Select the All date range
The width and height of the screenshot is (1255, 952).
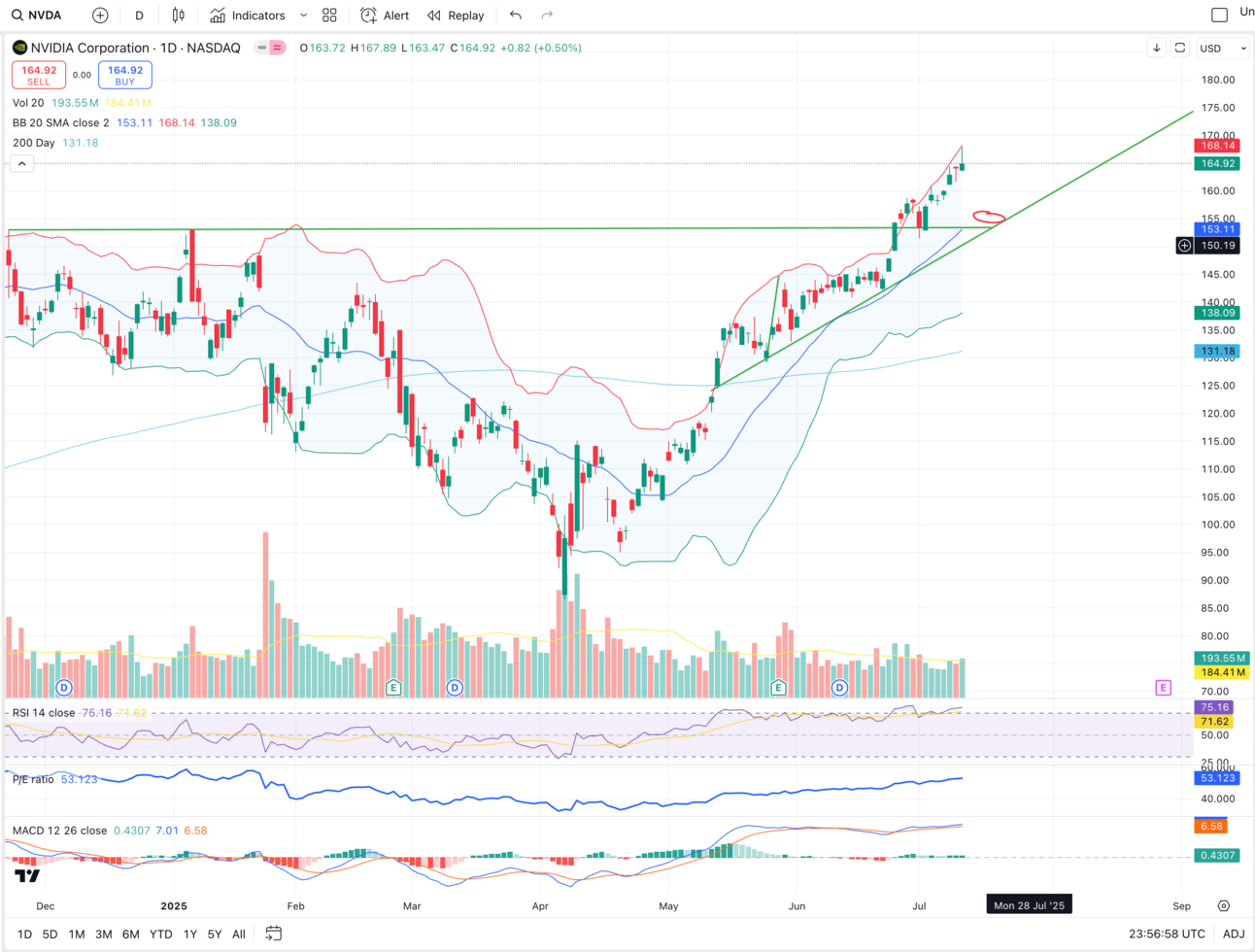tap(238, 935)
